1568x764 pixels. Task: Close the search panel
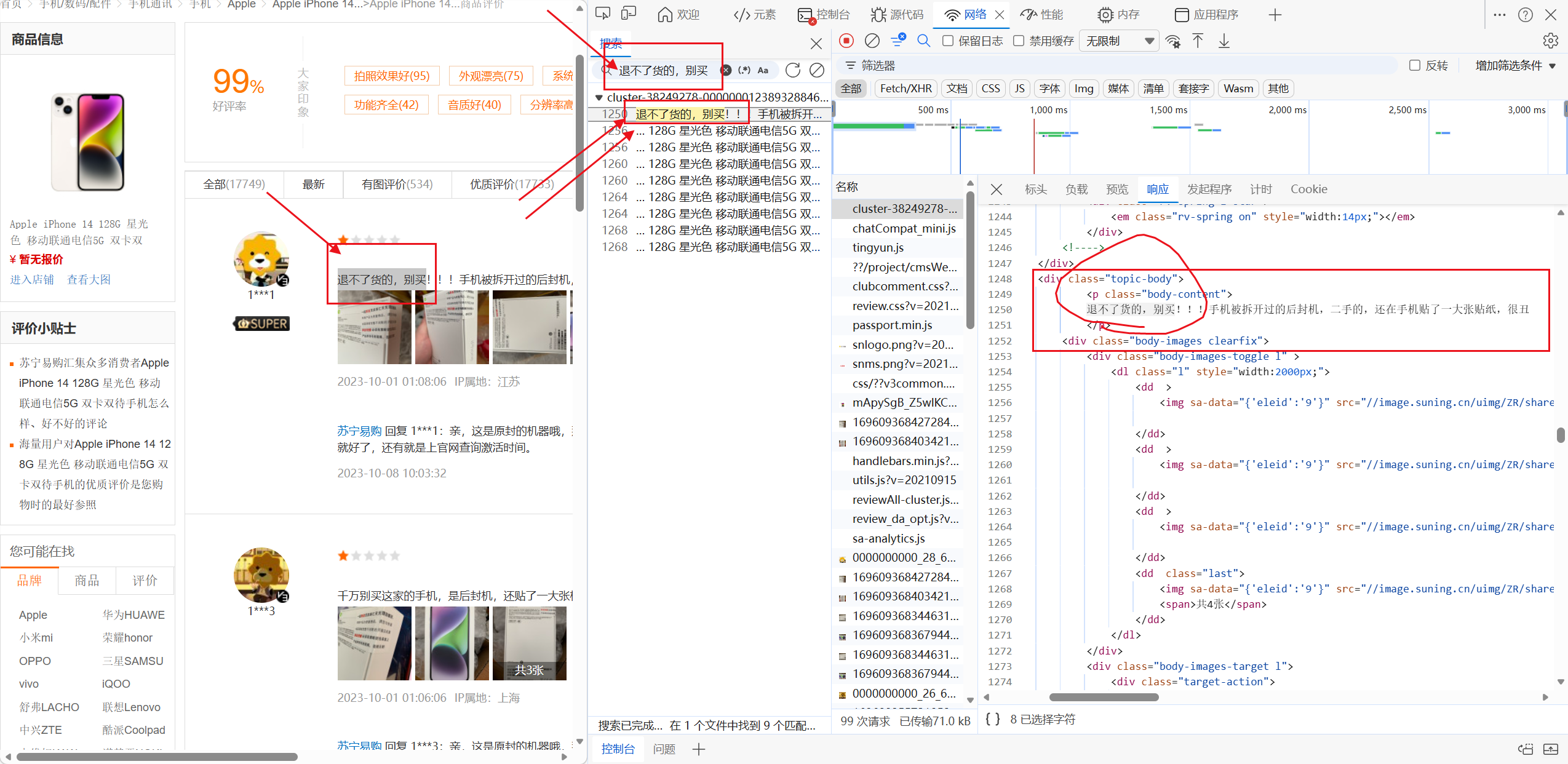click(x=816, y=44)
